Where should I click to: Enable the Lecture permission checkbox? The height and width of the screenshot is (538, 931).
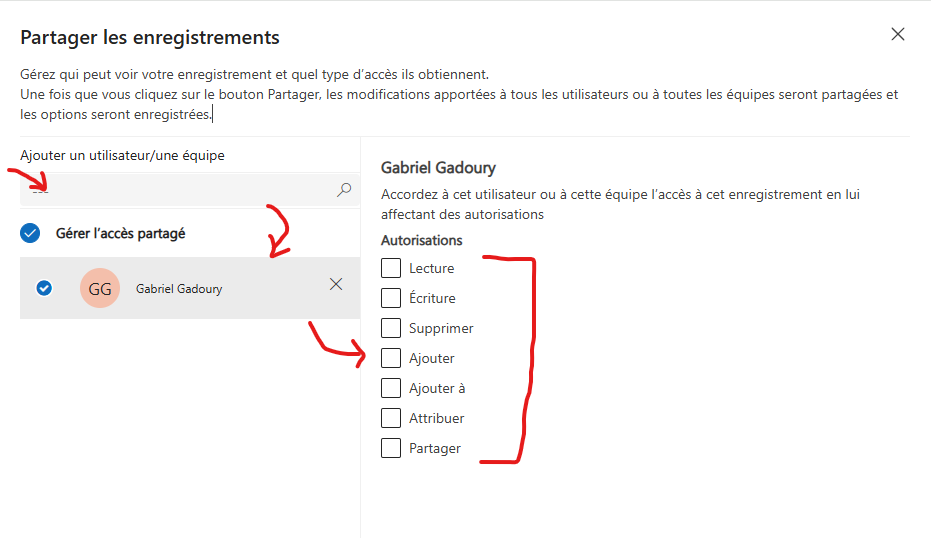(391, 268)
